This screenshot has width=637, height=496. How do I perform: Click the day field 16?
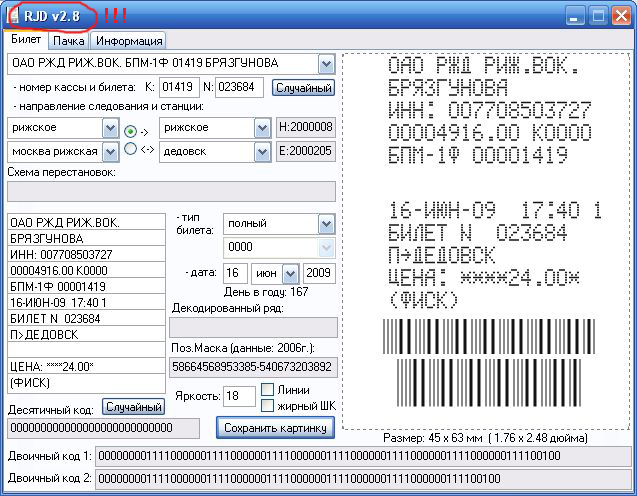pos(235,273)
